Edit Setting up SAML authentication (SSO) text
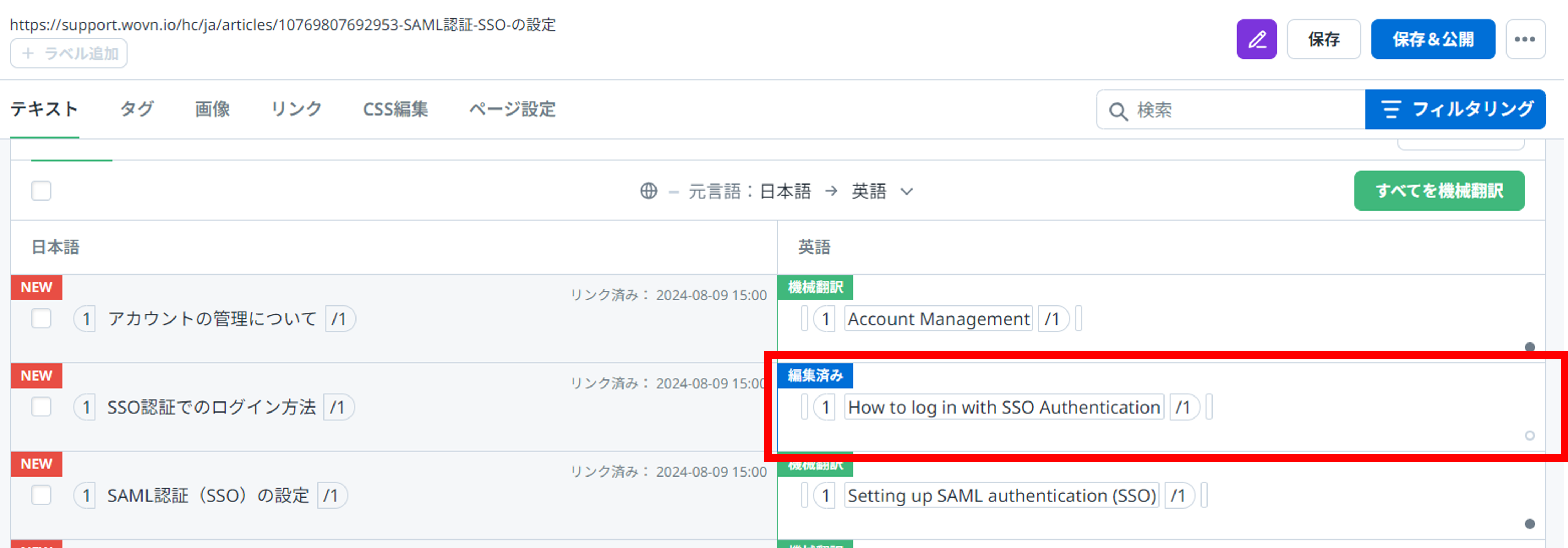This screenshot has height=548, width=1568. 1001,496
